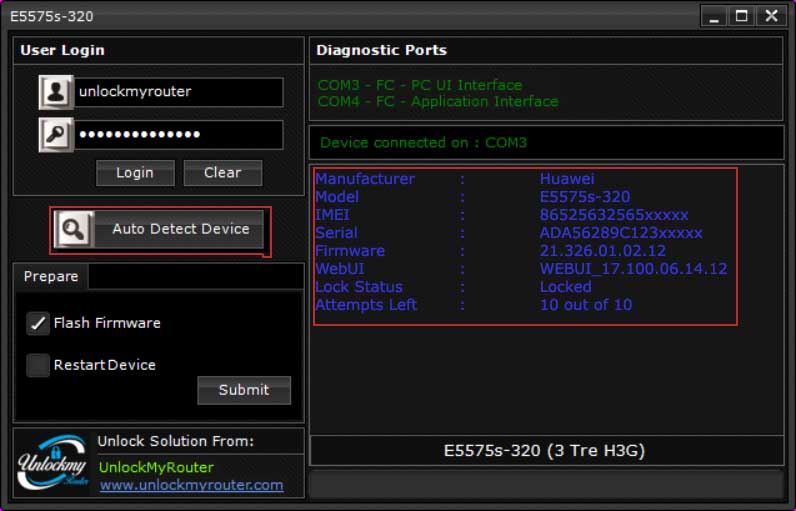Click the Clear button
Screen dimensions: 796x511
tap(223, 173)
